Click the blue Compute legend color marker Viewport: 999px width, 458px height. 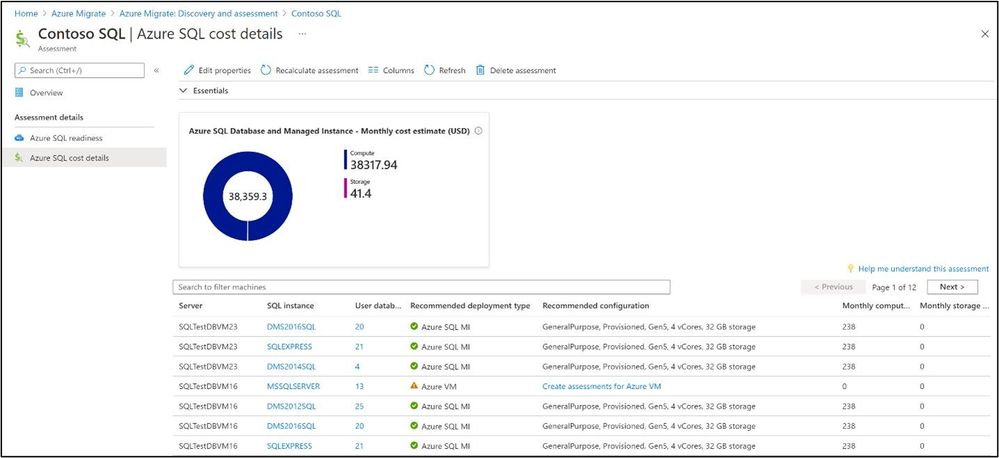[x=346, y=160]
